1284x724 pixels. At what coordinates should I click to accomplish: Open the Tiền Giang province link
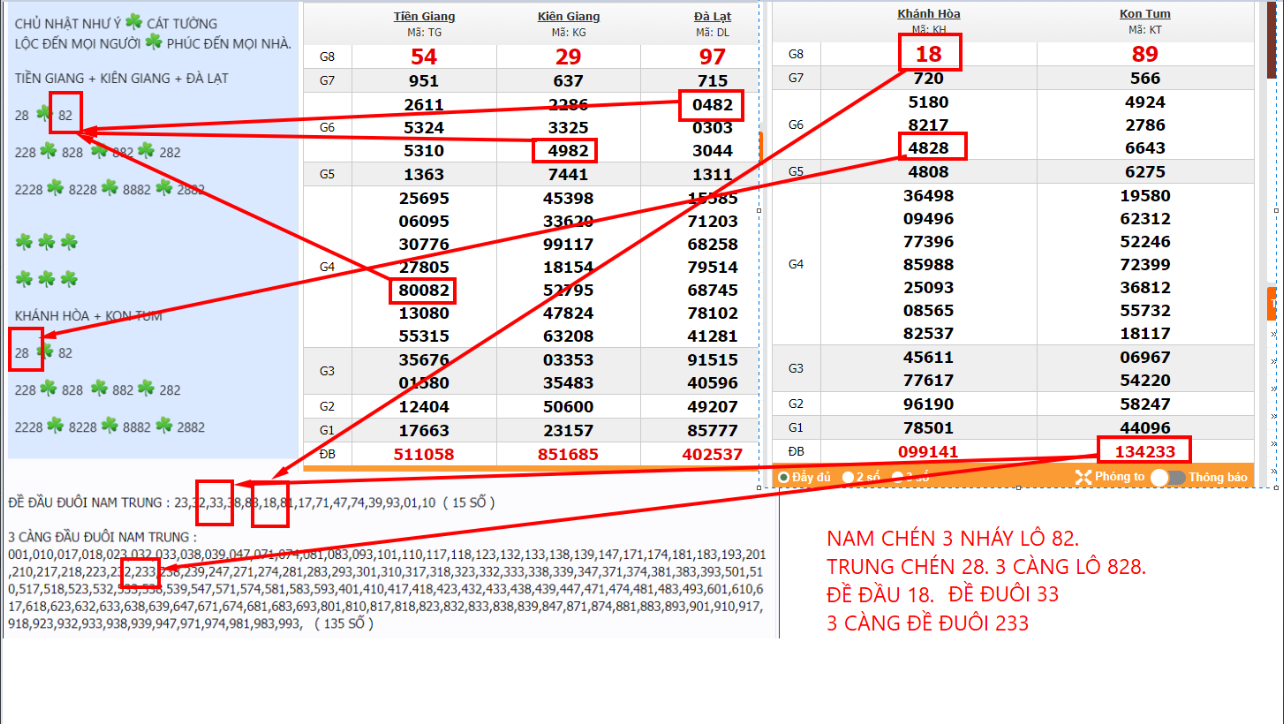(424, 16)
